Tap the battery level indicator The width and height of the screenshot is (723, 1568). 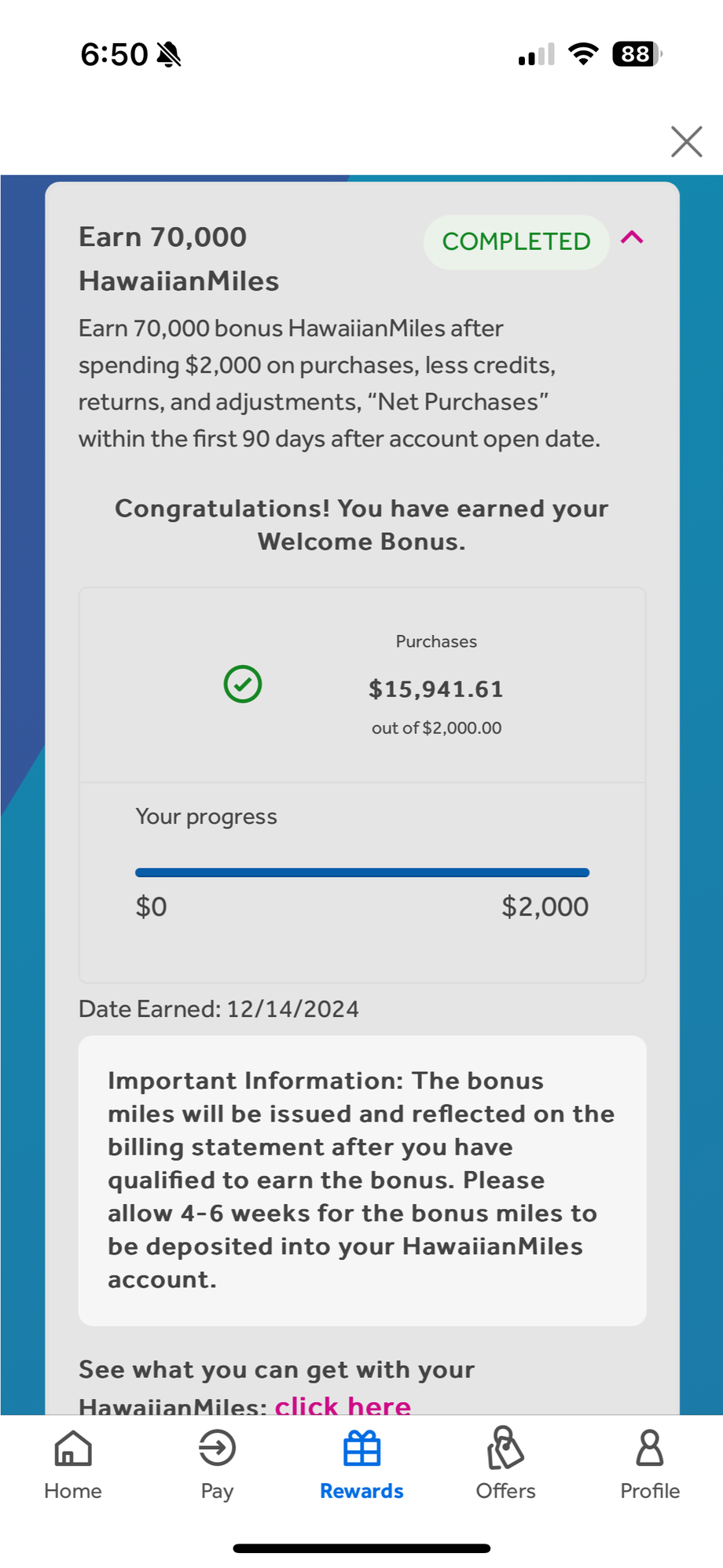coord(637,54)
